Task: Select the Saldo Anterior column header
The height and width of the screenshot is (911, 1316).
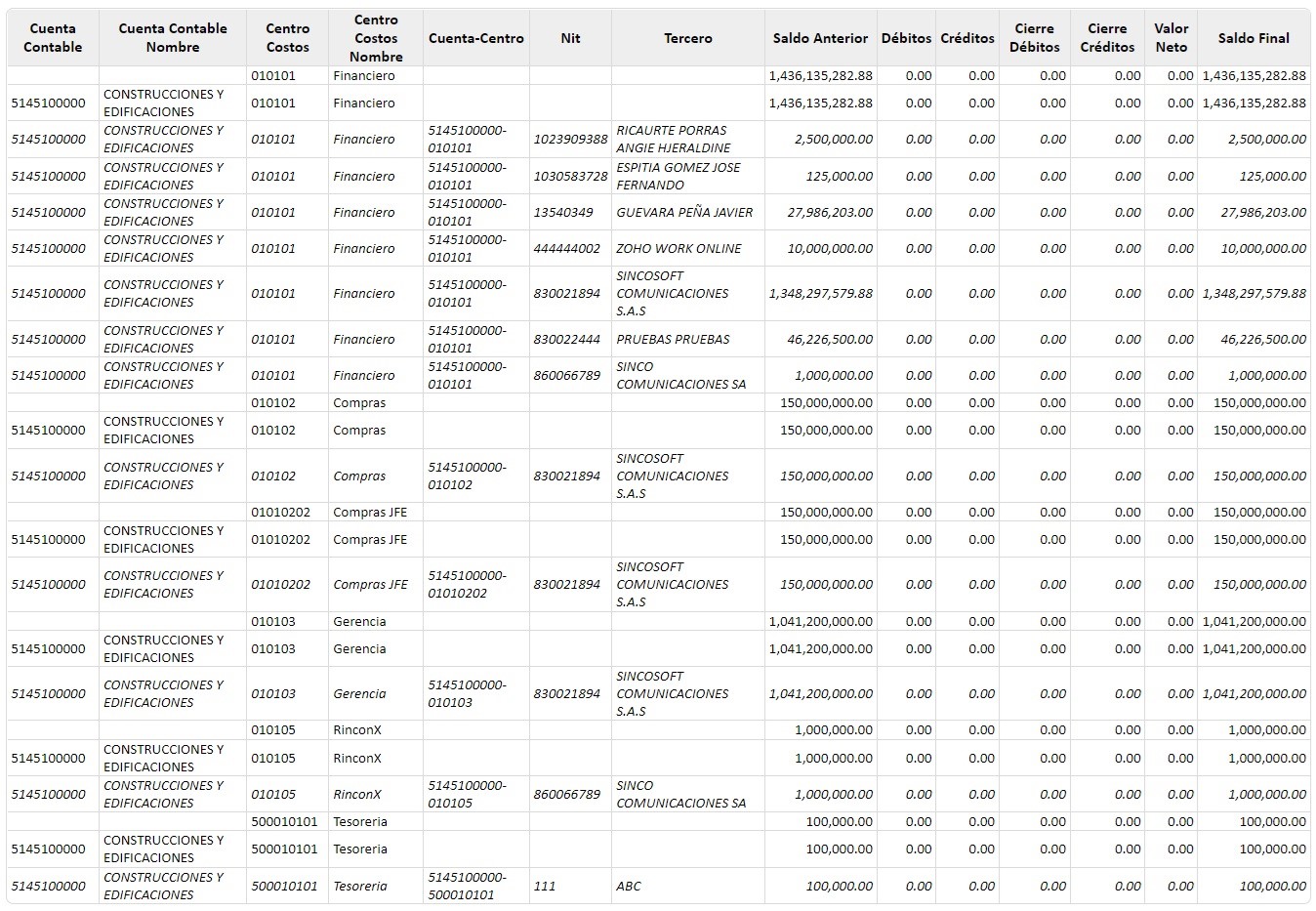Action: click(x=820, y=38)
